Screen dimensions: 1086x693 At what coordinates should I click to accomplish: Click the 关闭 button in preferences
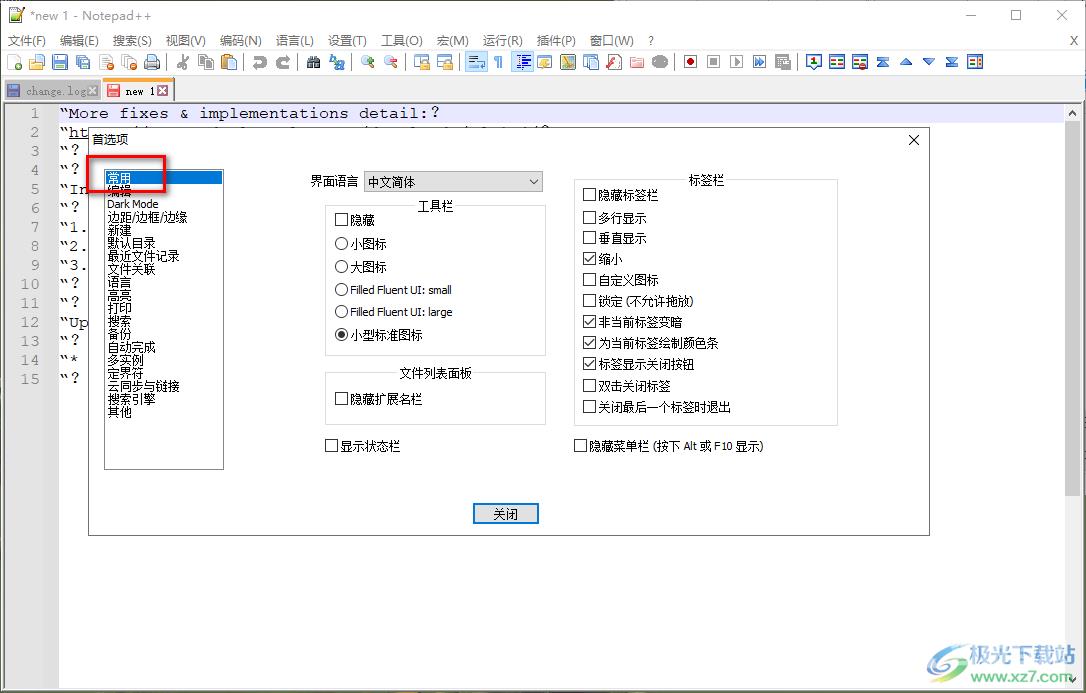(x=506, y=514)
